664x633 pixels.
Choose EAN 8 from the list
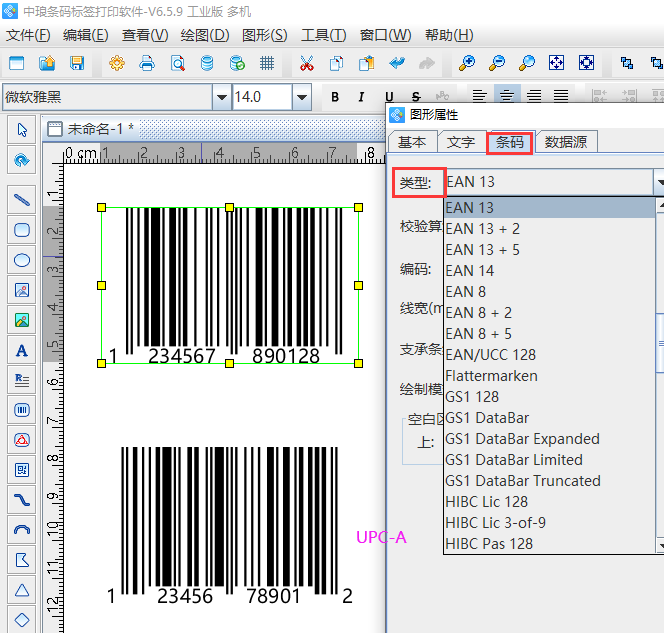click(x=550, y=292)
